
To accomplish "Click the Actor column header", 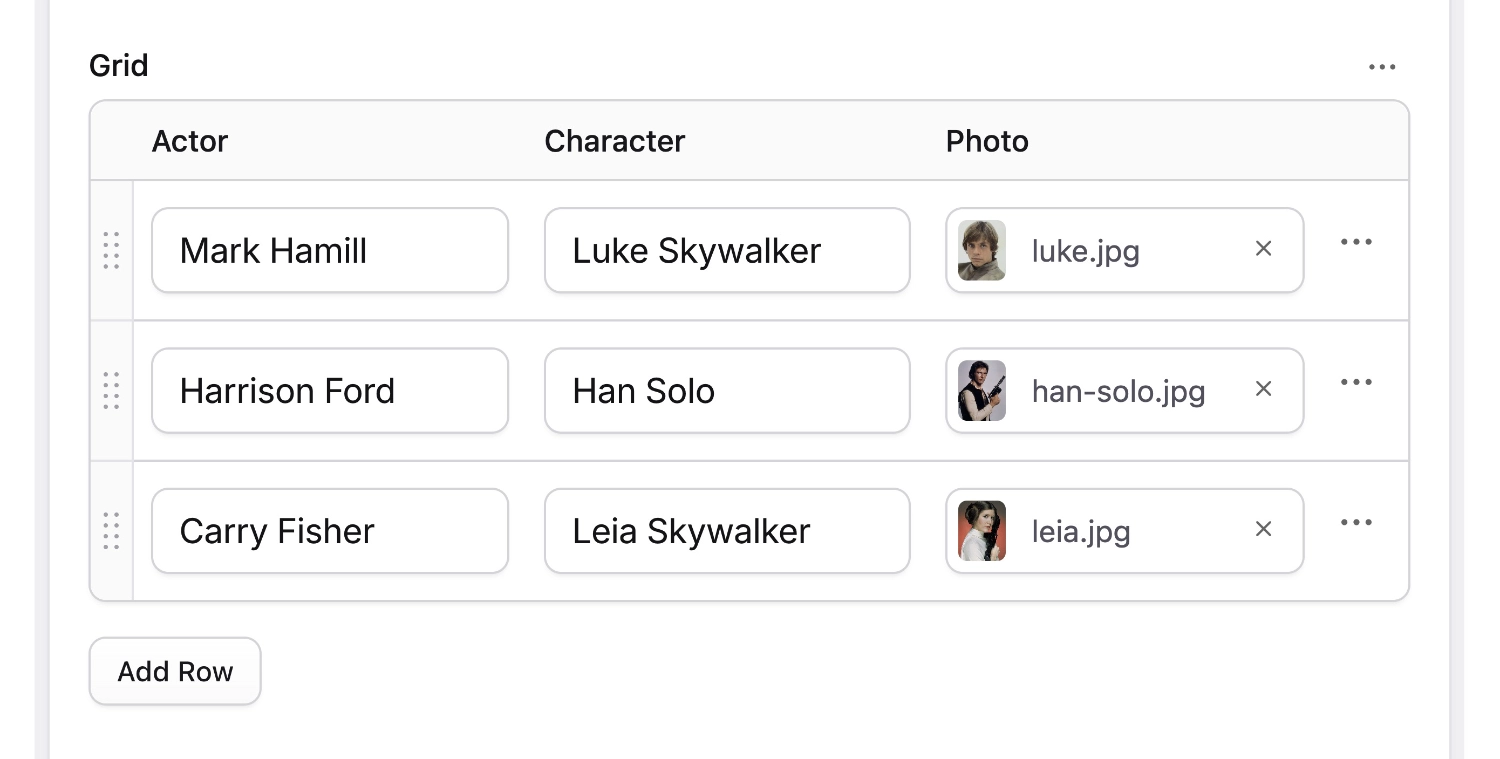I will [190, 141].
